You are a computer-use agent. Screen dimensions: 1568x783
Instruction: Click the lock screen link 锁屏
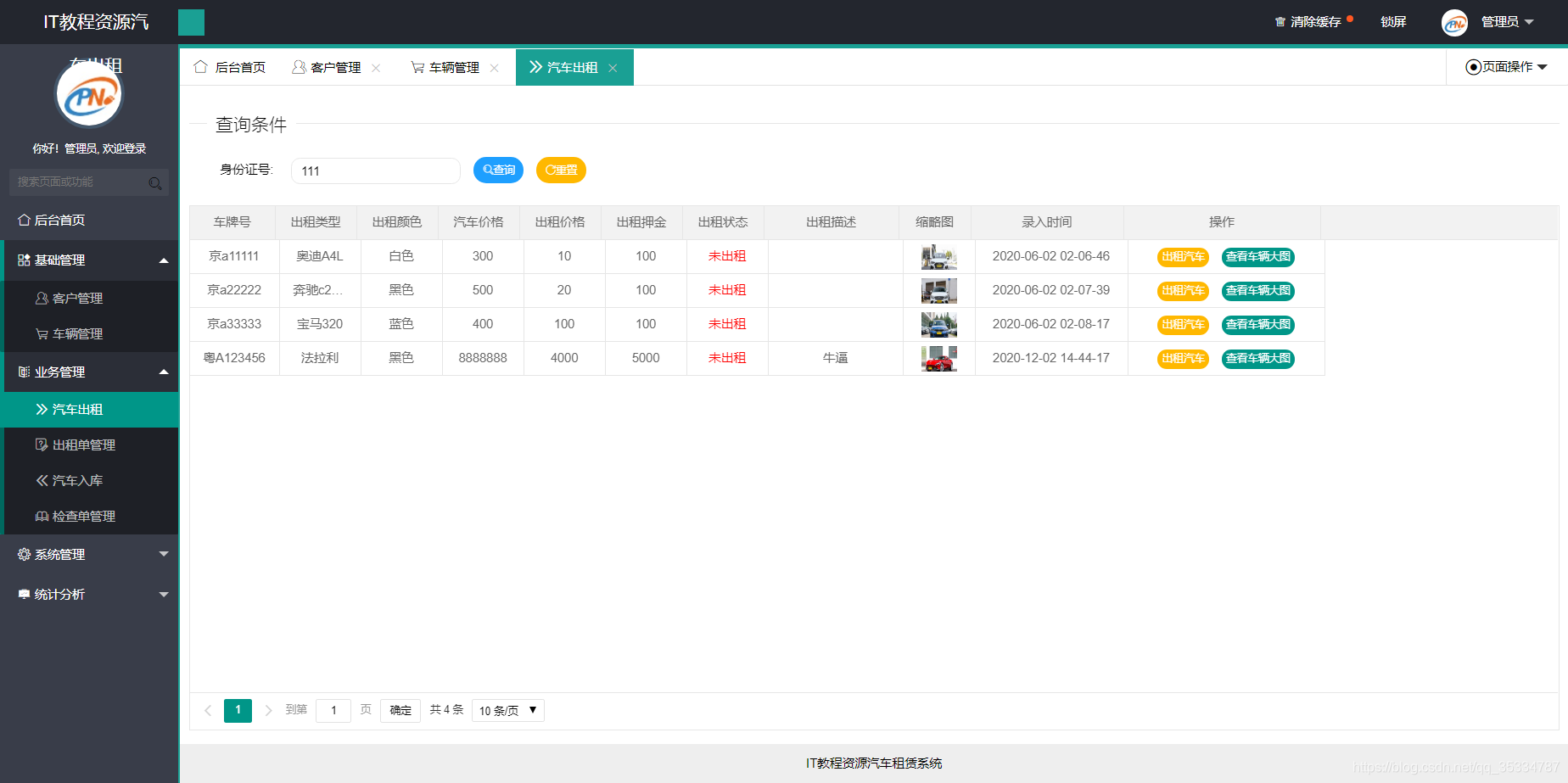1393,22
